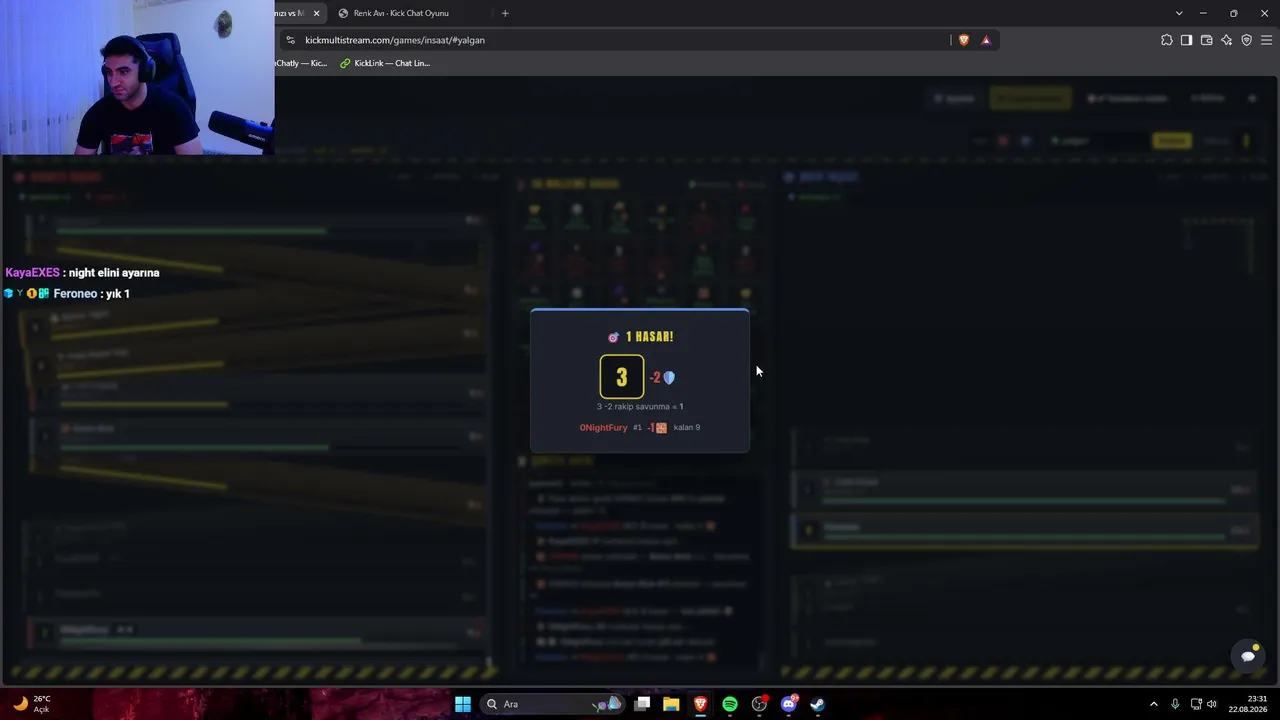Open Steam from the taskbar

817,704
